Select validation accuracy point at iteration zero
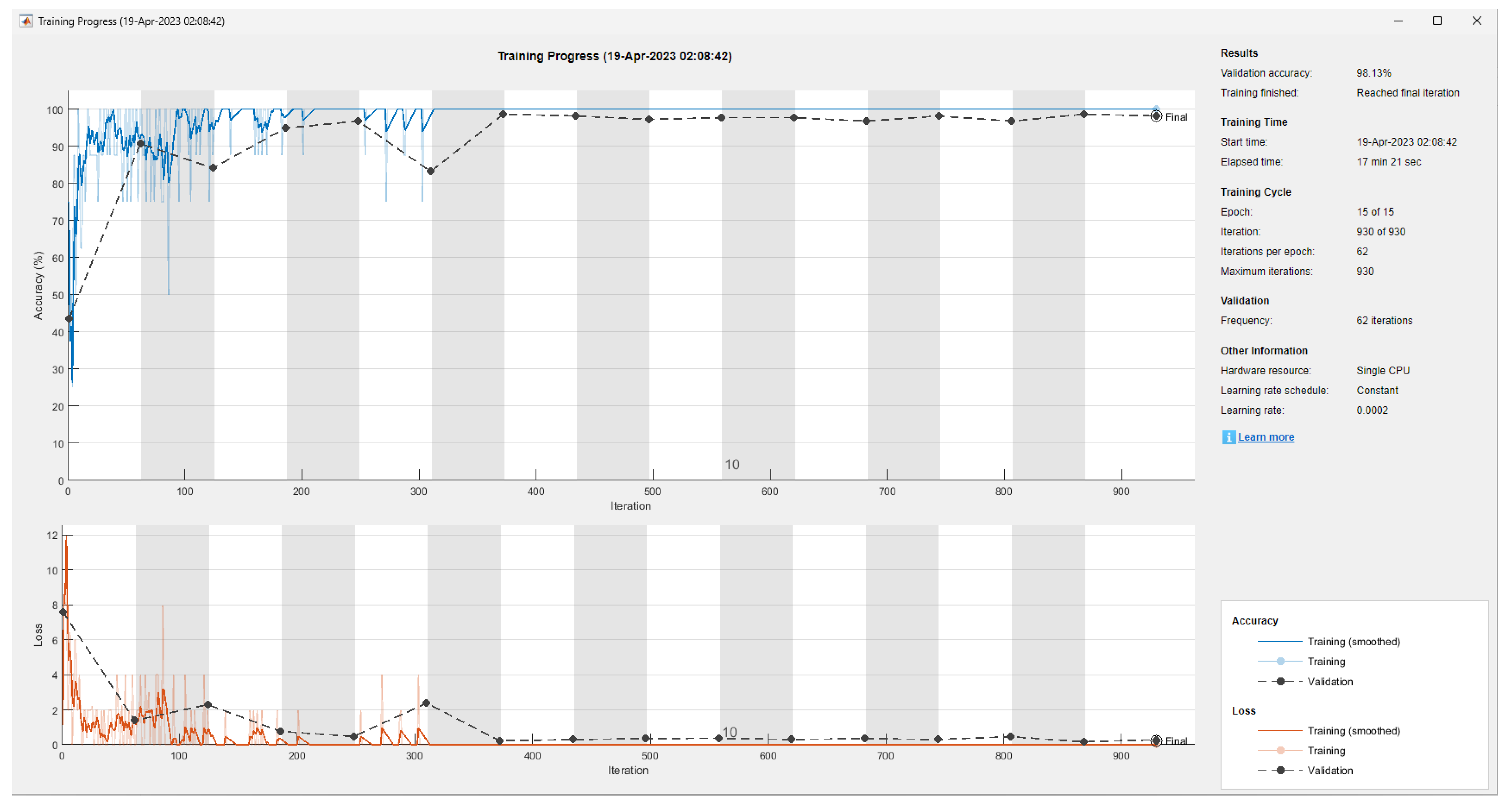Screen dimensions: 1509x812 tap(69, 318)
